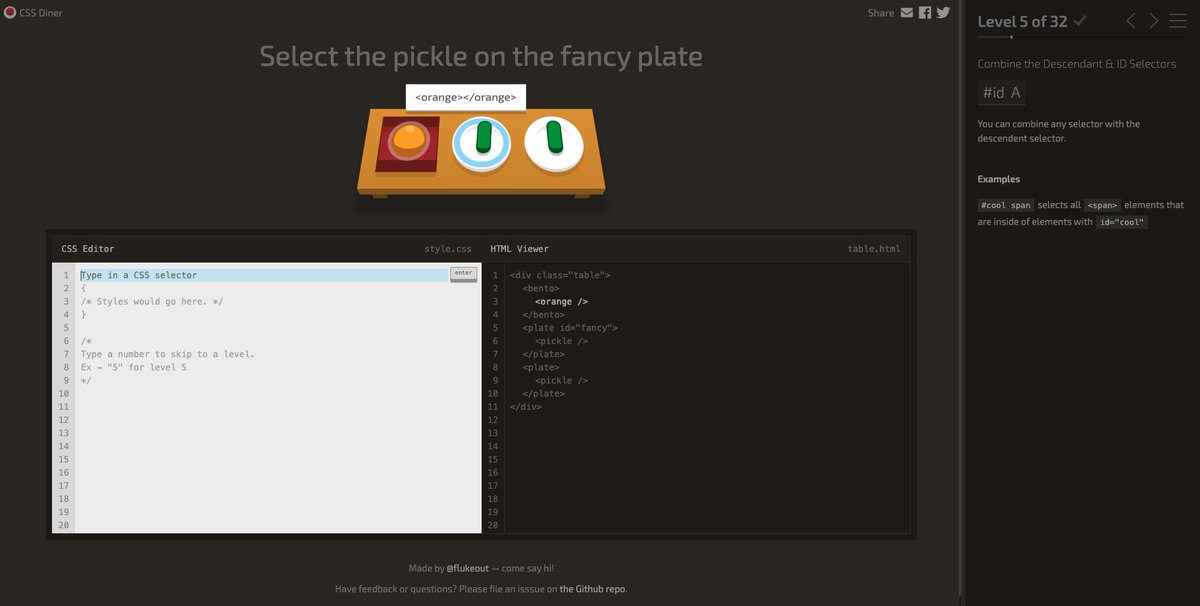The image size is (1200, 606).
Task: Click the '<orange></orange>' tooltip label
Action: point(466,97)
